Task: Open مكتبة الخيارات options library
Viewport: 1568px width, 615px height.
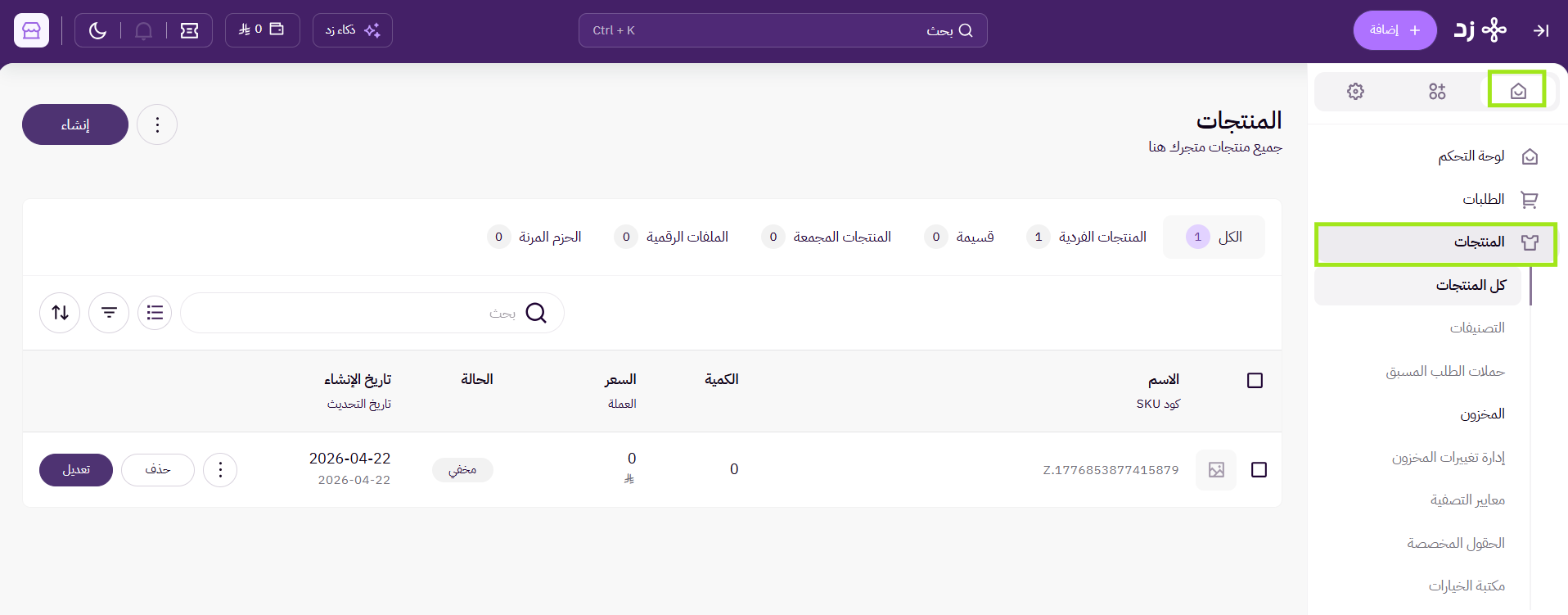Action: tap(1467, 586)
